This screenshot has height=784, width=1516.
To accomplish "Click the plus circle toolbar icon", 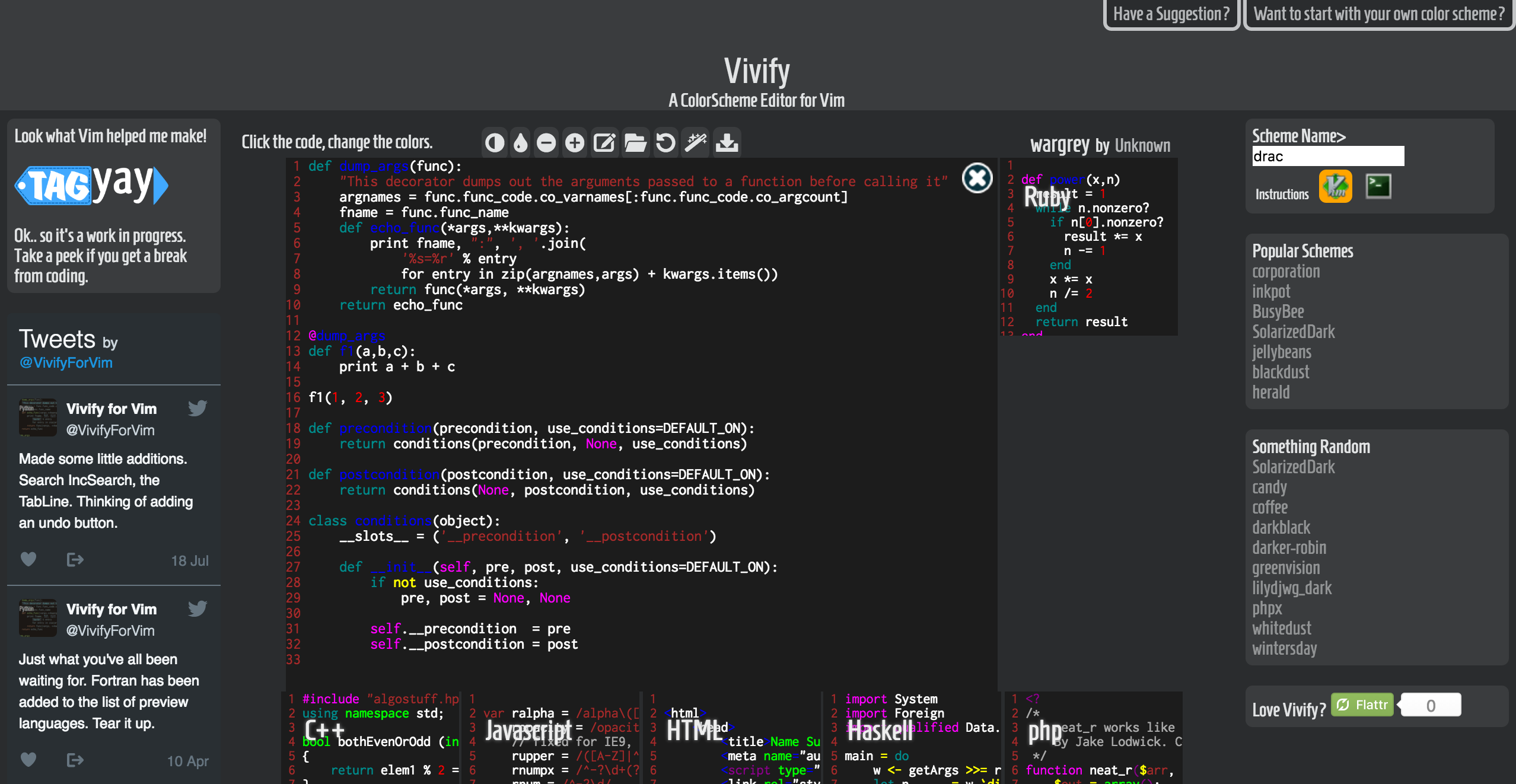I will click(x=575, y=143).
